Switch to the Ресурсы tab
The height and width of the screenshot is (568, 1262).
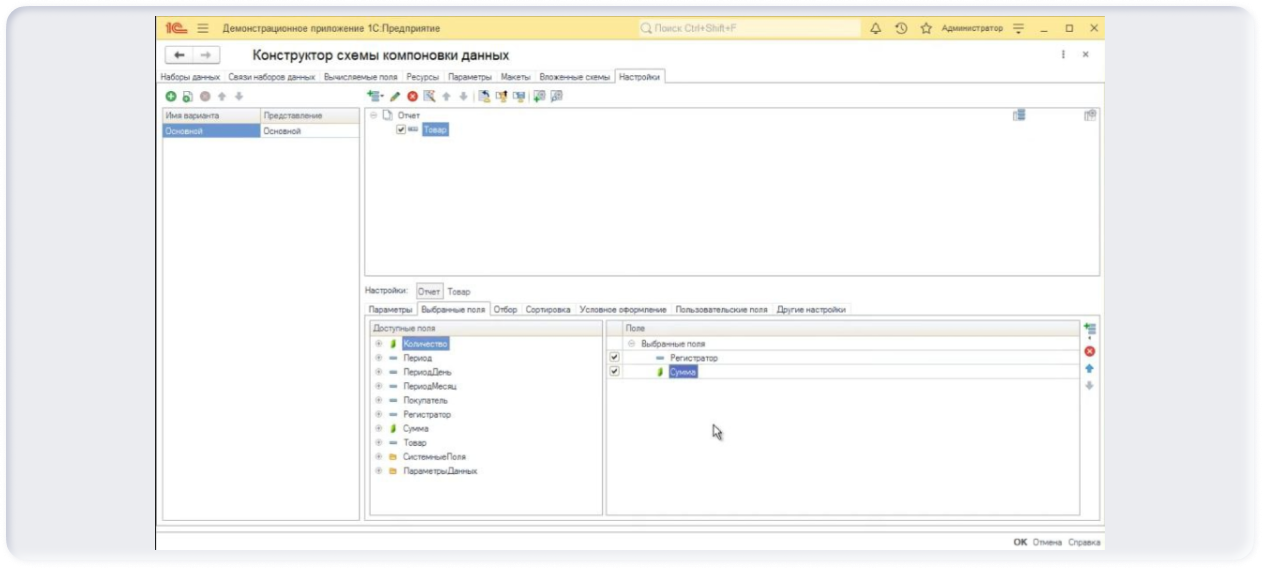tap(422, 77)
